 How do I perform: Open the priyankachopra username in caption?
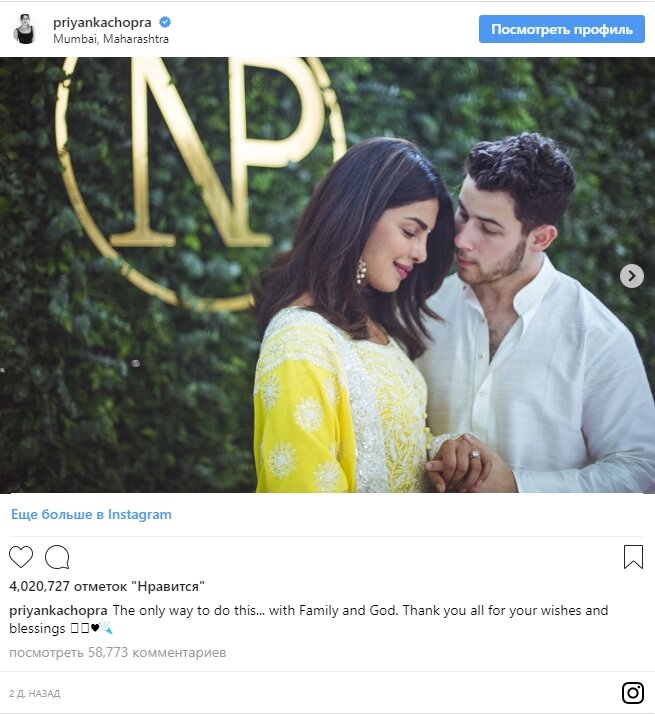[x=58, y=611]
